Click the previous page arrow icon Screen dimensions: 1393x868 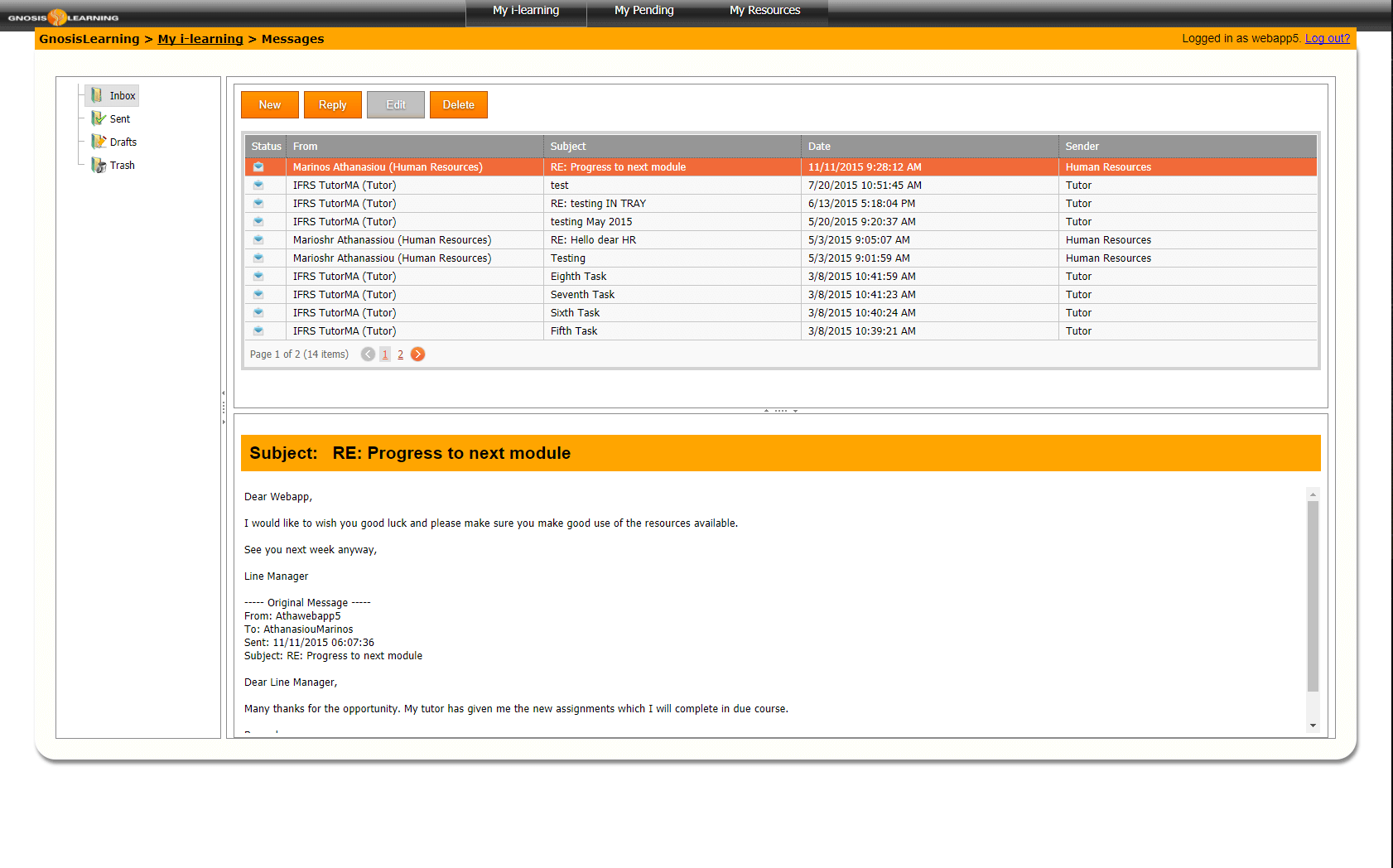click(x=368, y=354)
